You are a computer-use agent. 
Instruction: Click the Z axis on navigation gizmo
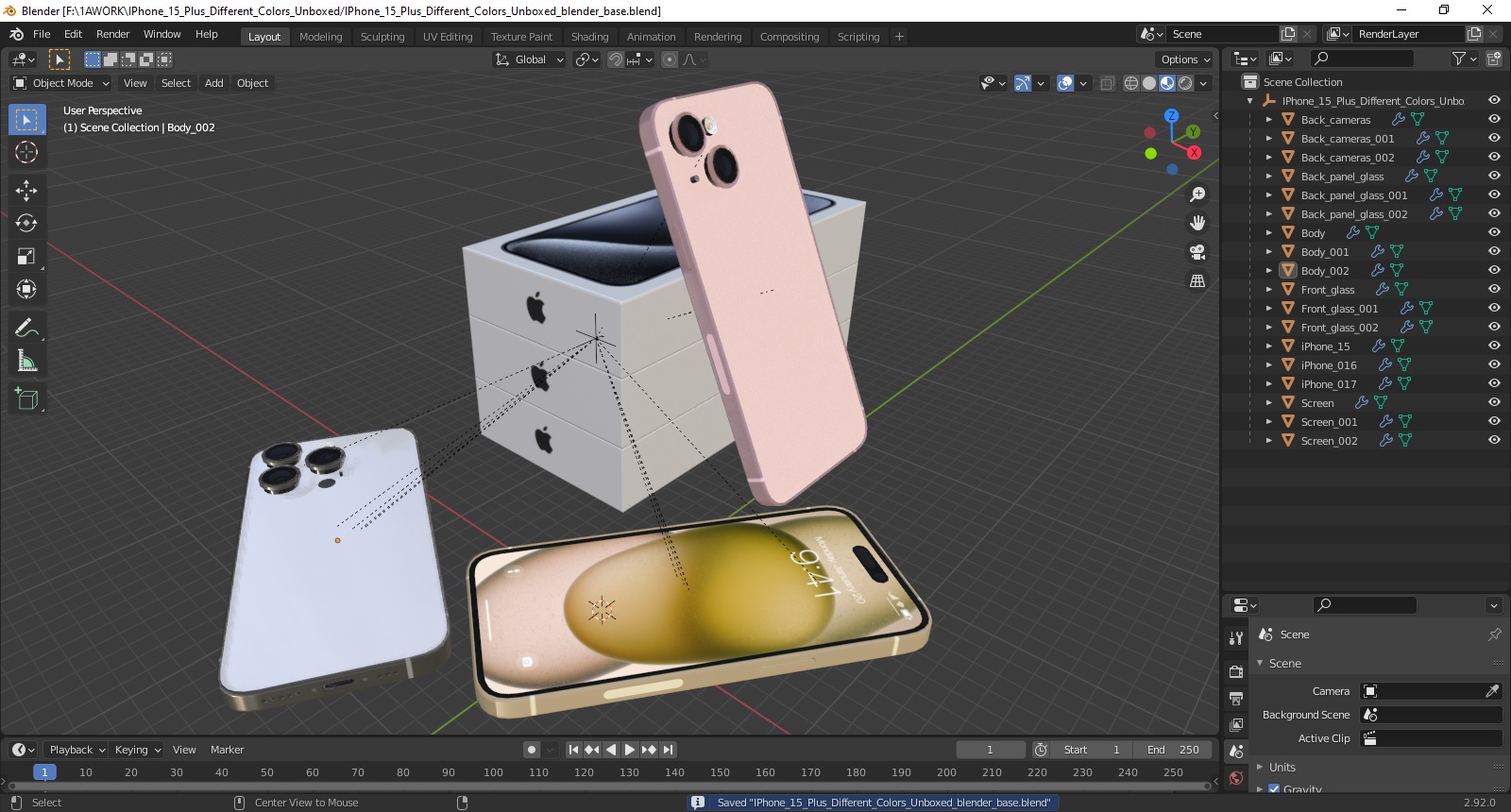tap(1171, 115)
